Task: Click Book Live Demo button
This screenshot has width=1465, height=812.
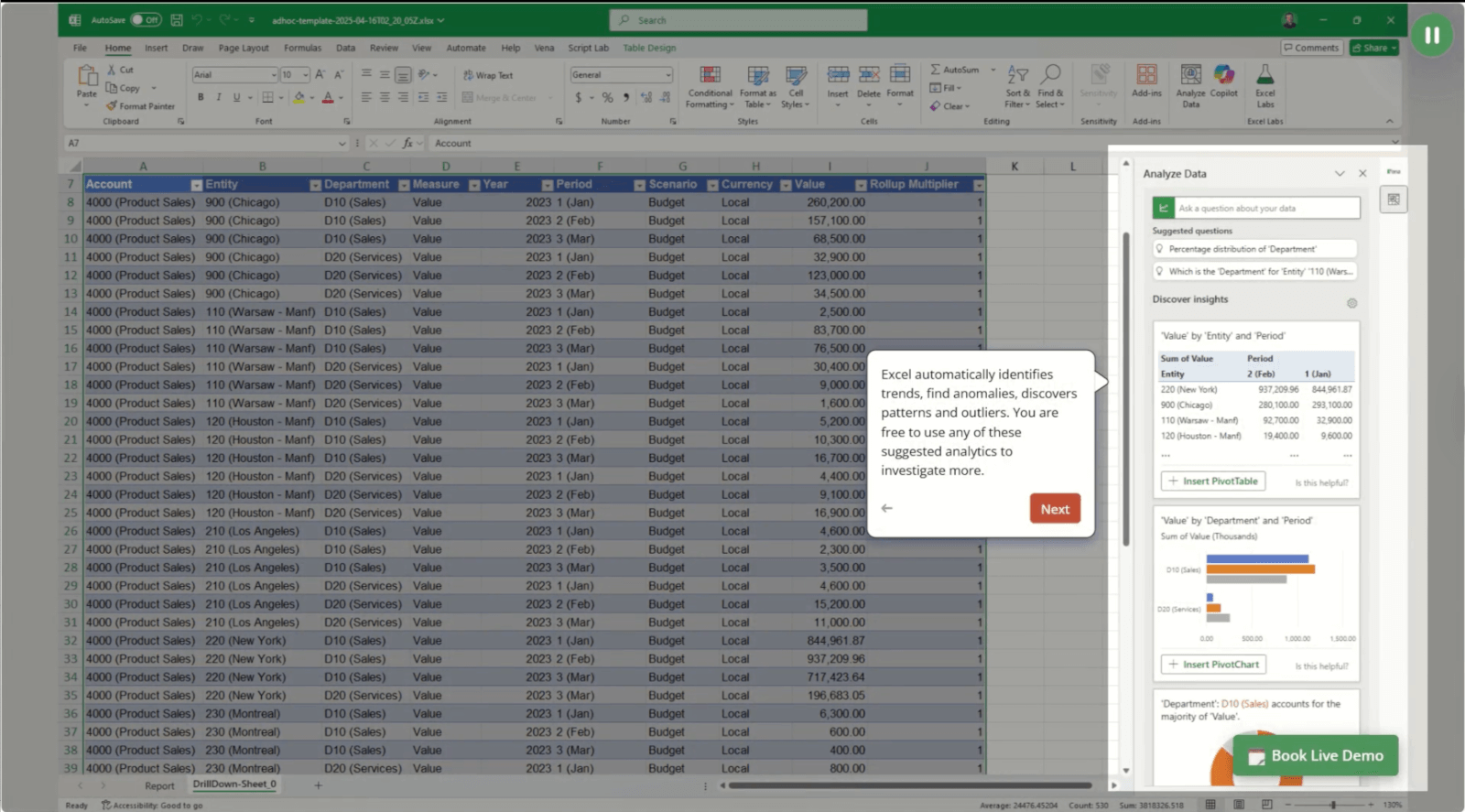Action: (x=1316, y=755)
